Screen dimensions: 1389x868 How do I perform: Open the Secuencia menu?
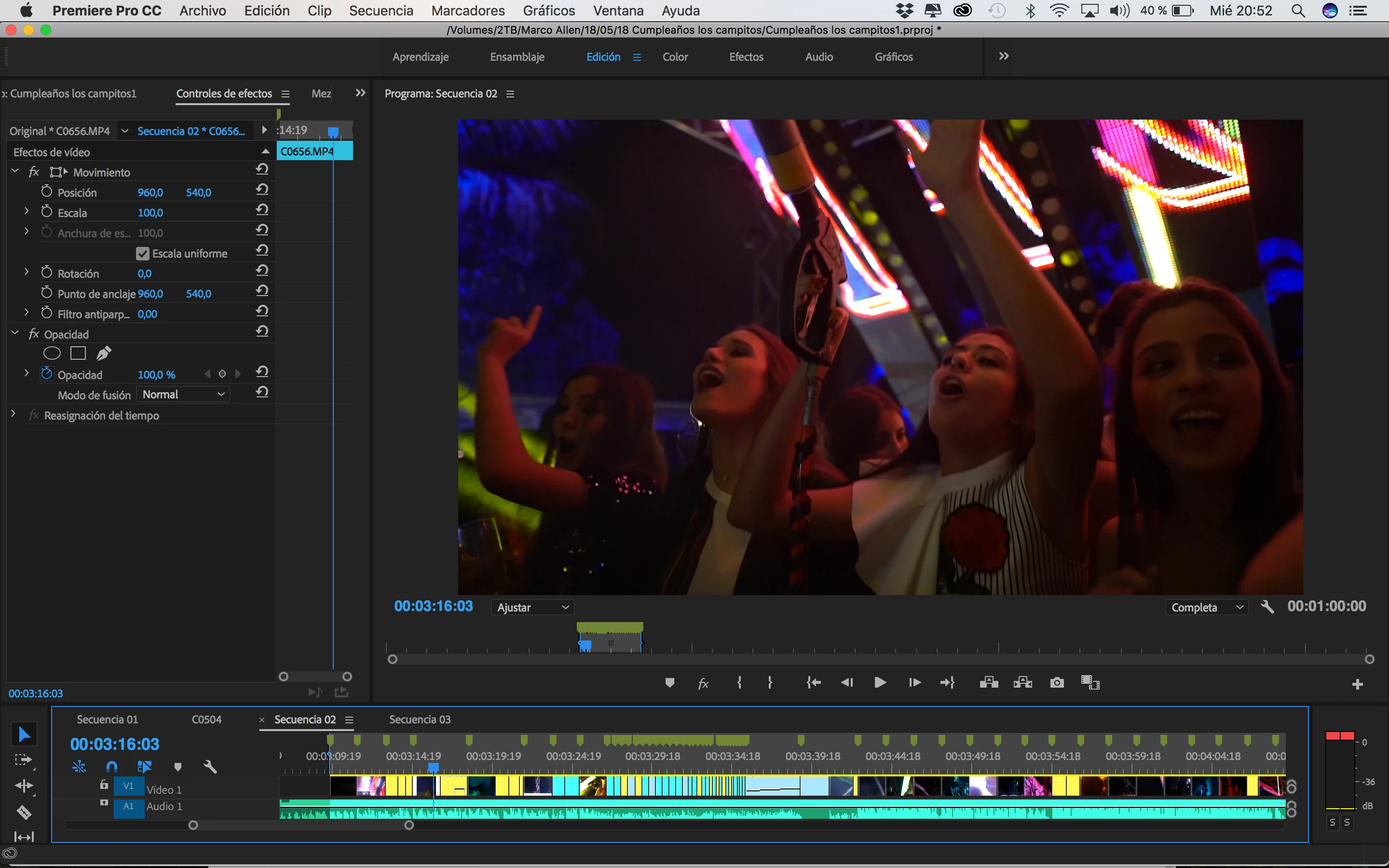click(x=381, y=10)
